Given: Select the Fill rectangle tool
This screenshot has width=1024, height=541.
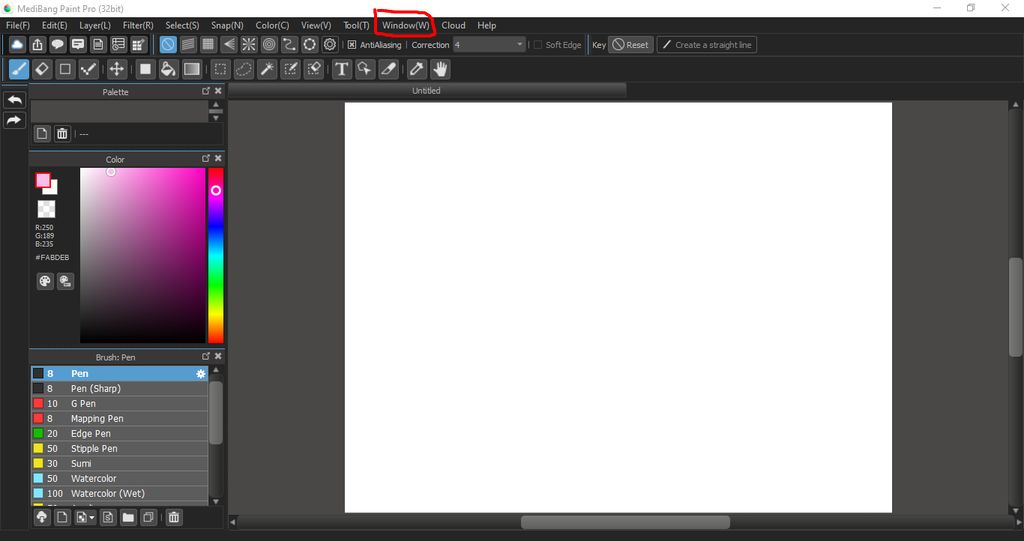Looking at the screenshot, I should coord(145,69).
